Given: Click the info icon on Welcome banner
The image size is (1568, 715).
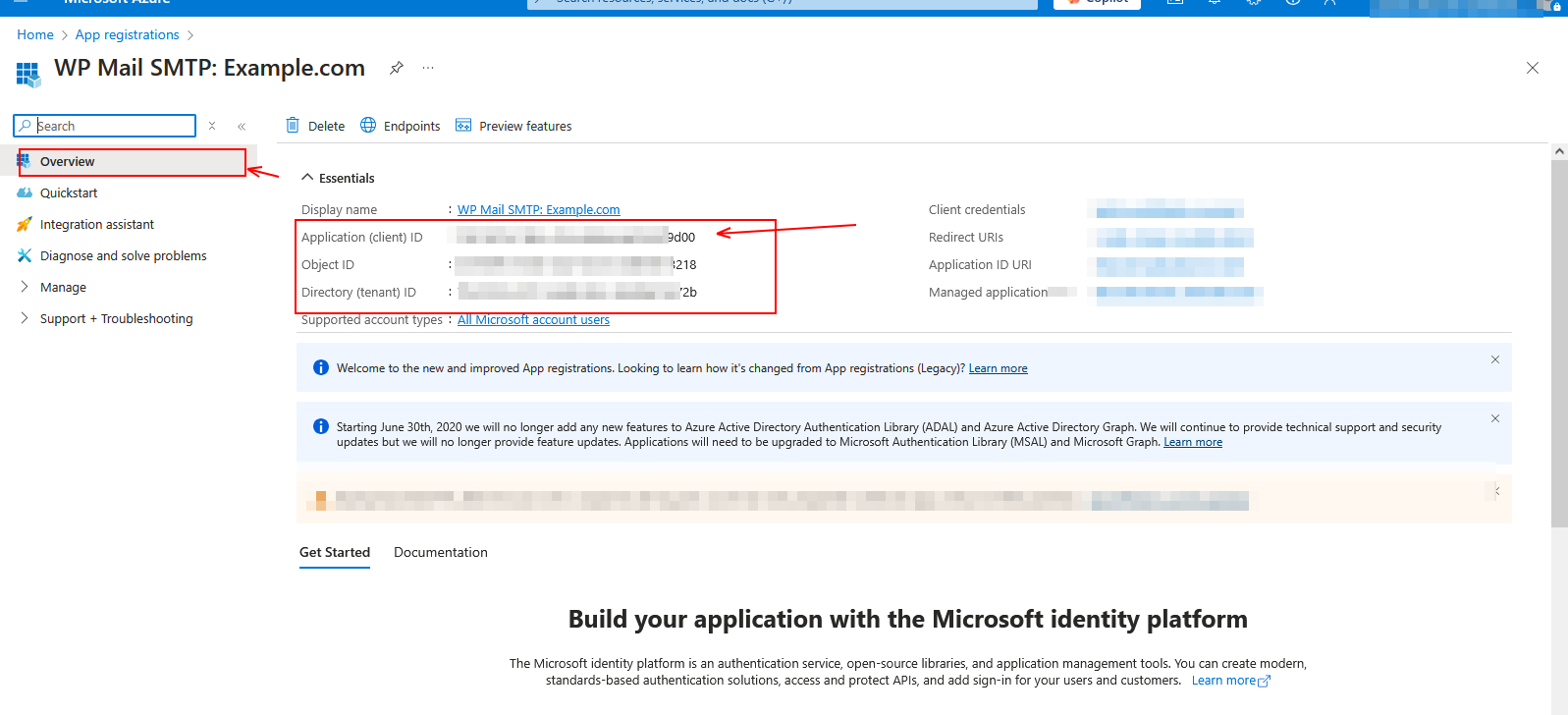Looking at the screenshot, I should (x=321, y=367).
